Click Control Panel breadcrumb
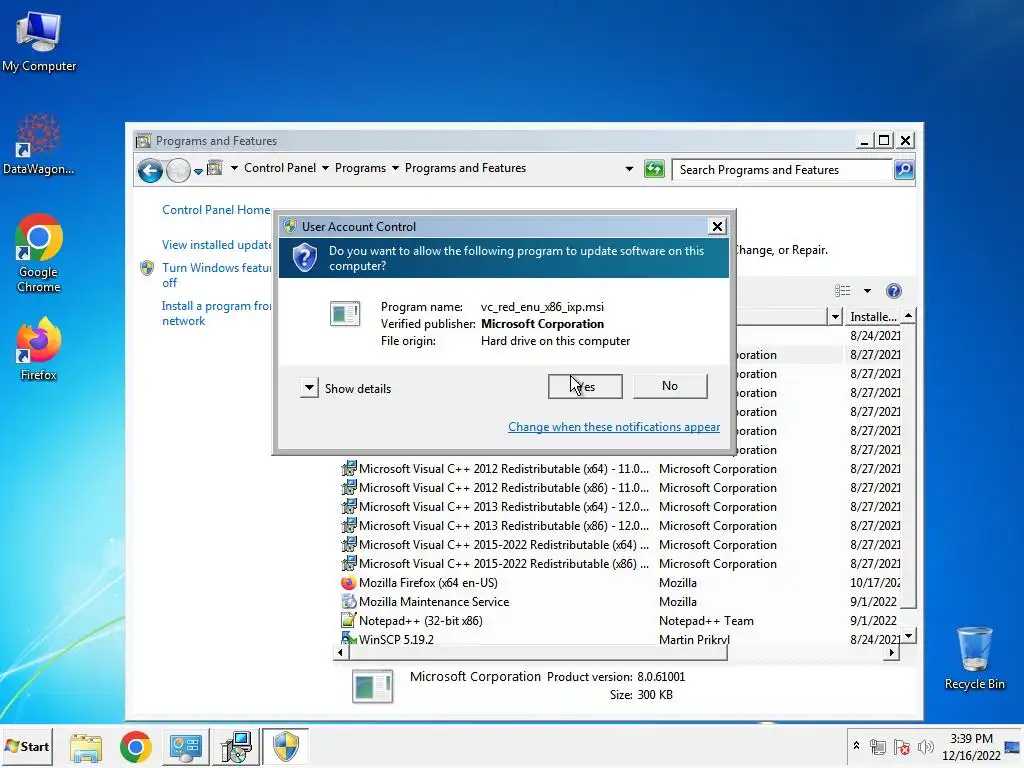The width and height of the screenshot is (1024, 768). (x=280, y=168)
